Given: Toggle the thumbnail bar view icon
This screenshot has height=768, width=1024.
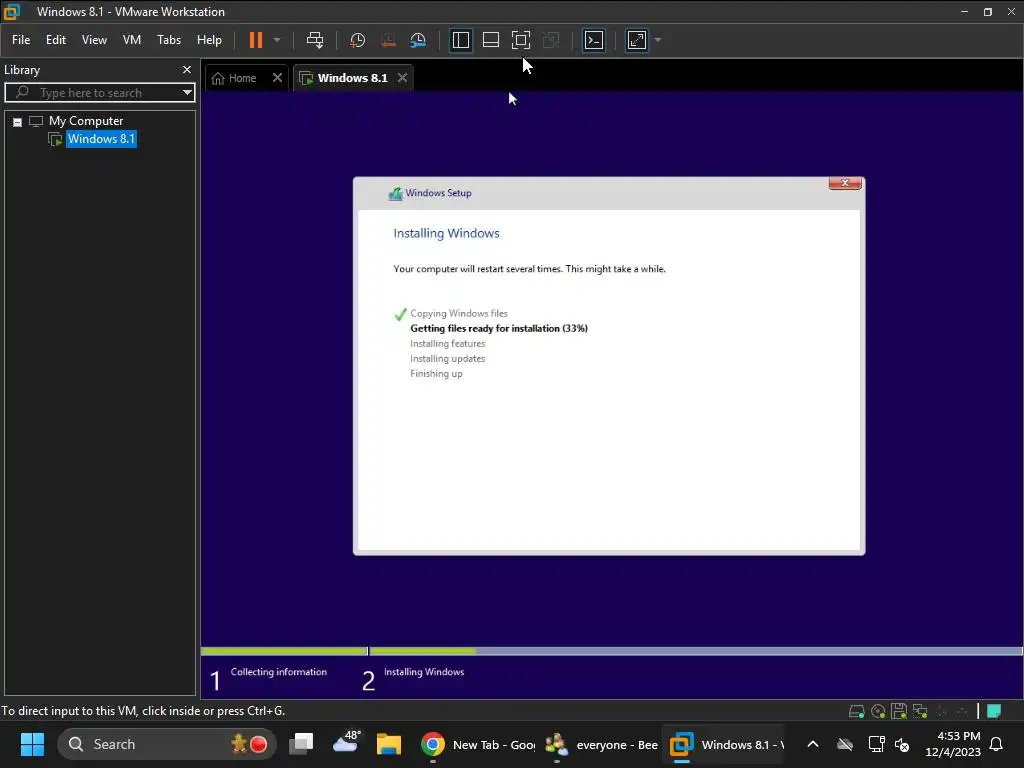Looking at the screenshot, I should (x=490, y=40).
